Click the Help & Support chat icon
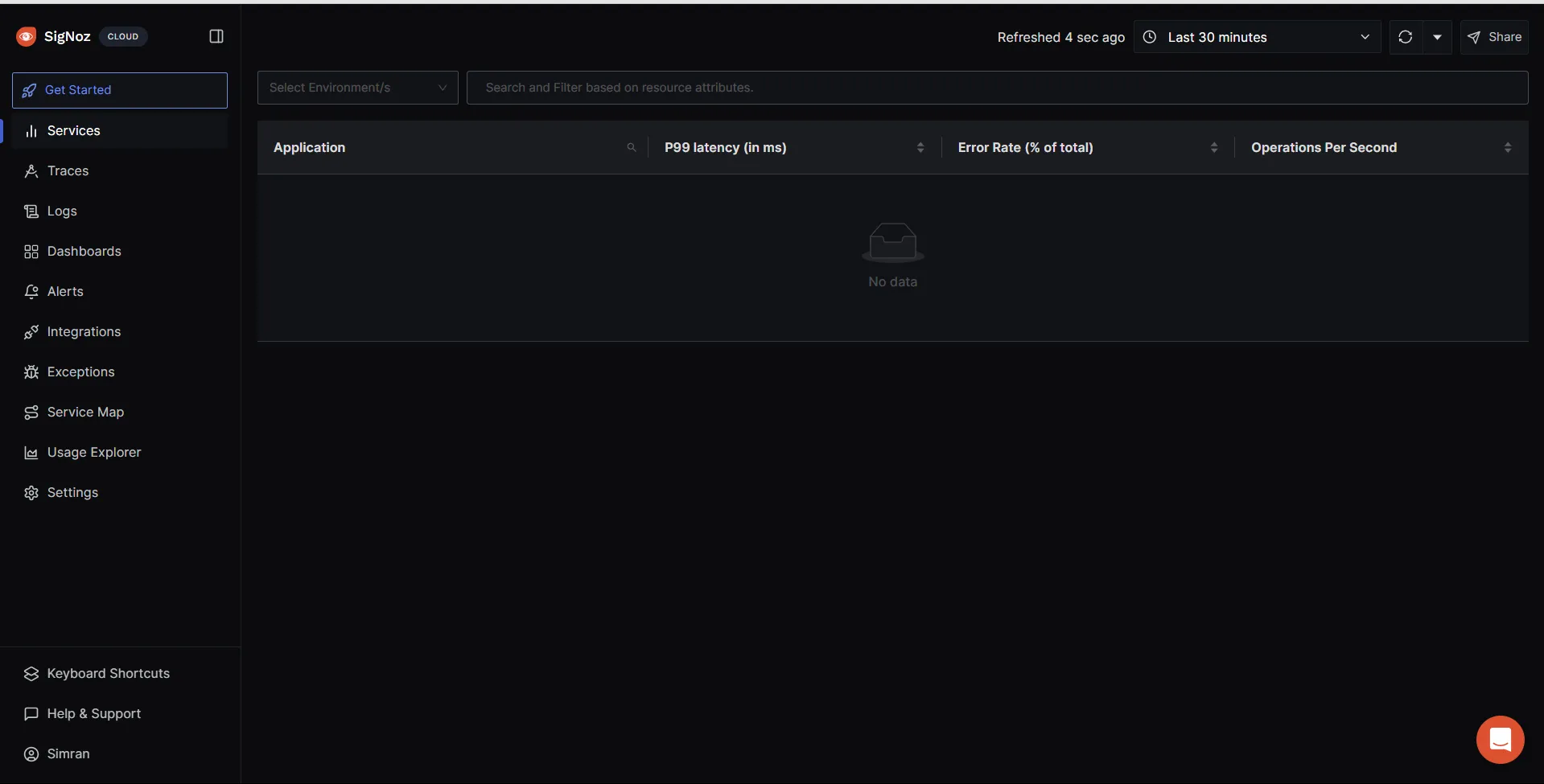Screen dimensions: 1544x784 tap(31, 713)
